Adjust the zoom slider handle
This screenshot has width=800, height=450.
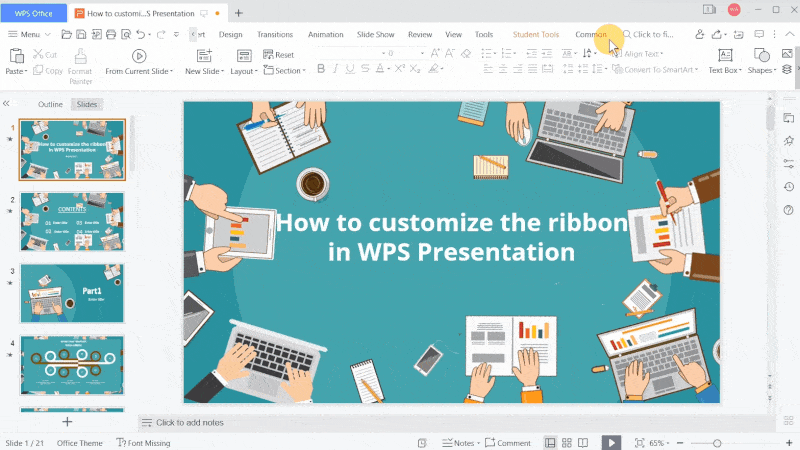coord(717,443)
